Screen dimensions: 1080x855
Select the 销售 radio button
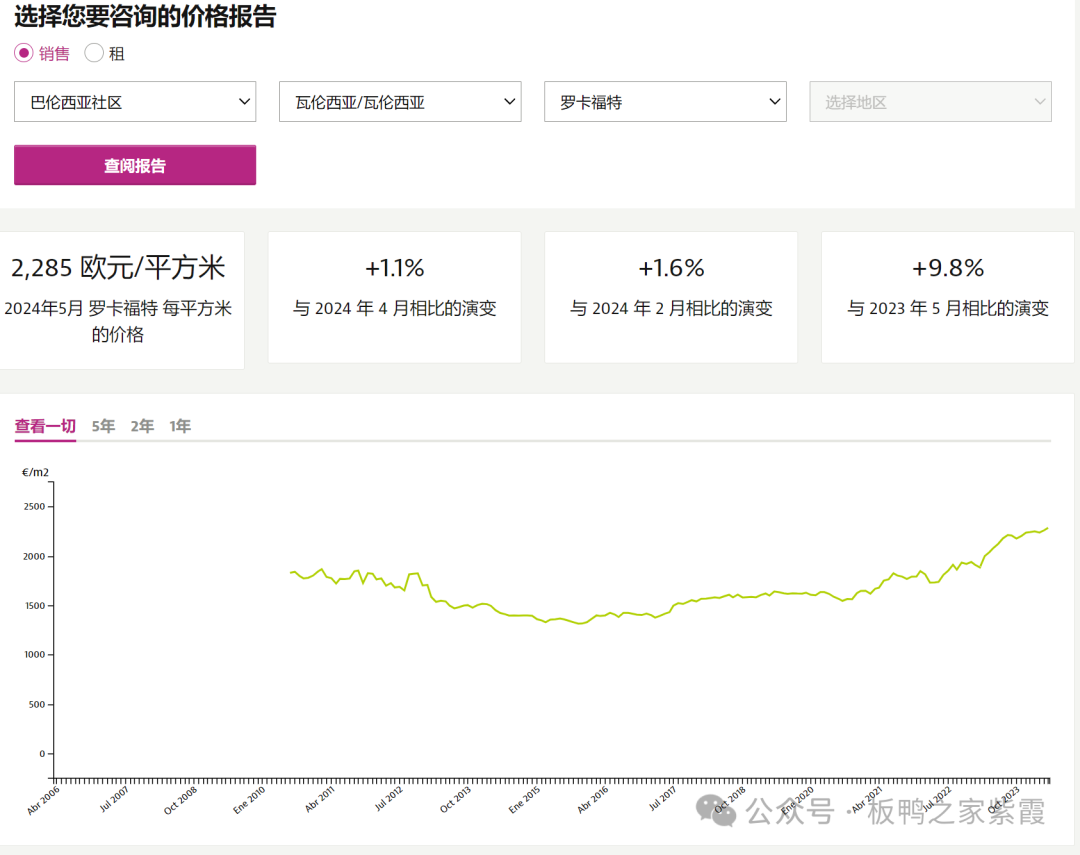[24, 53]
